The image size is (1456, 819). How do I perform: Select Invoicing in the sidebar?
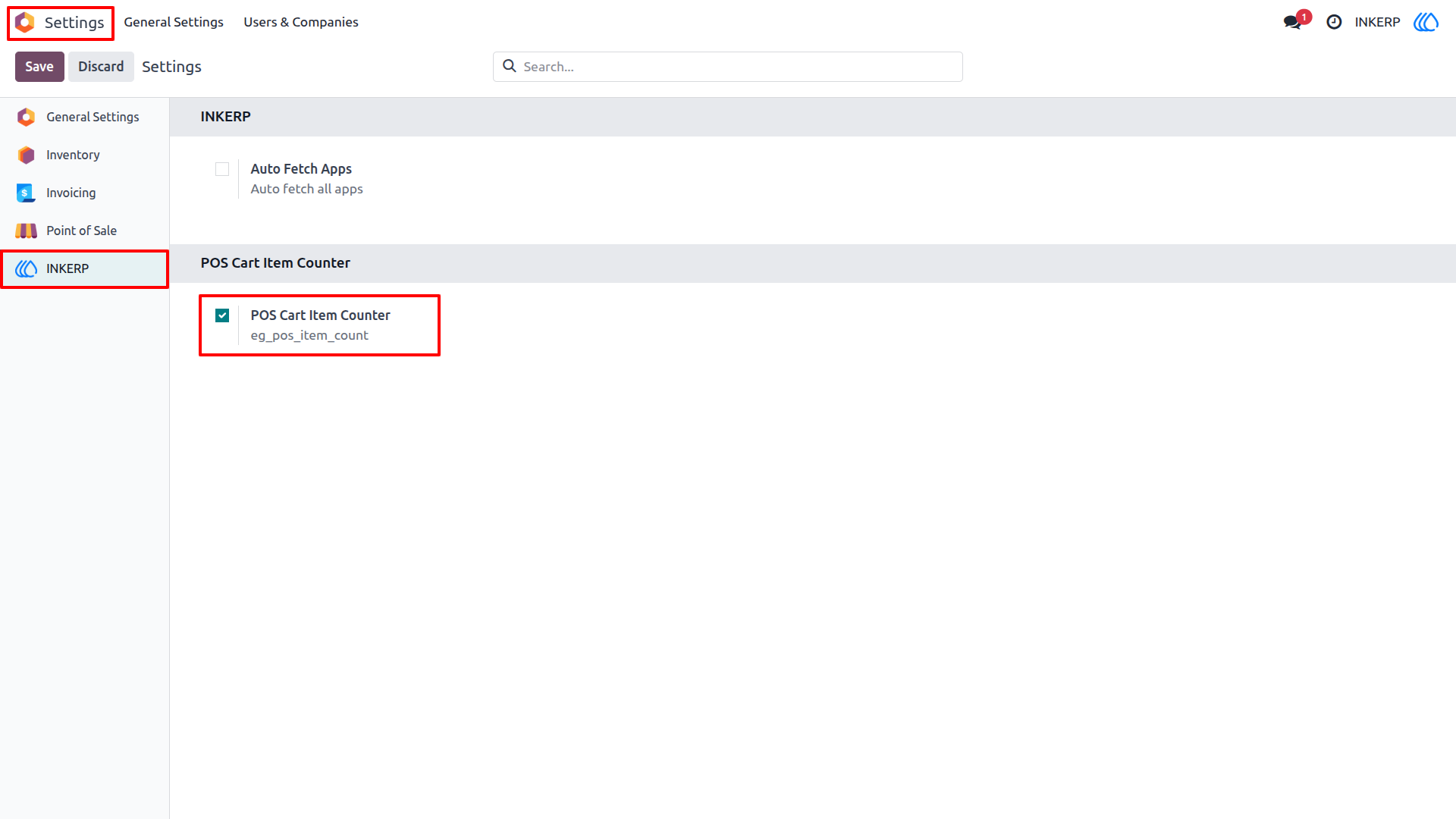[x=85, y=193]
